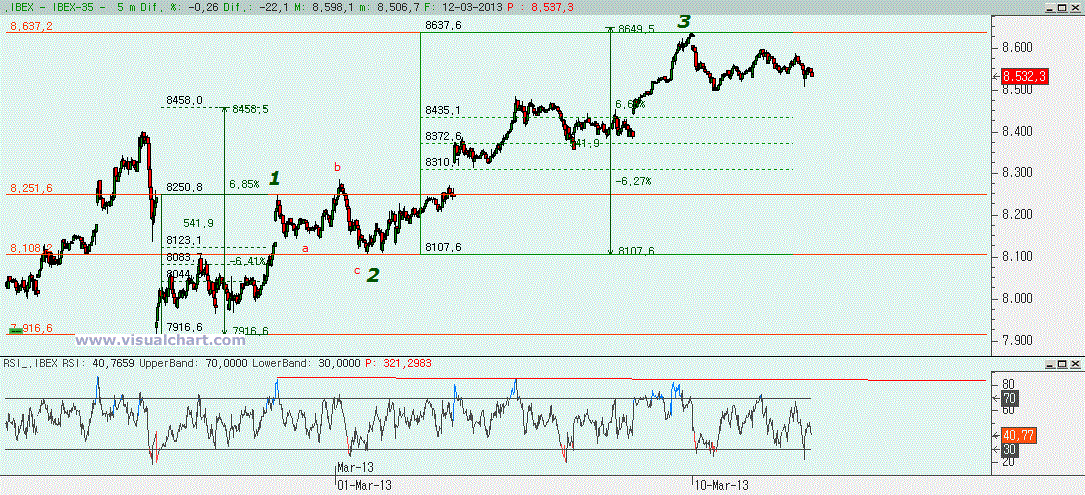The image size is (1085, 495).
Task: Select the red corrective label a
Action: (x=305, y=247)
